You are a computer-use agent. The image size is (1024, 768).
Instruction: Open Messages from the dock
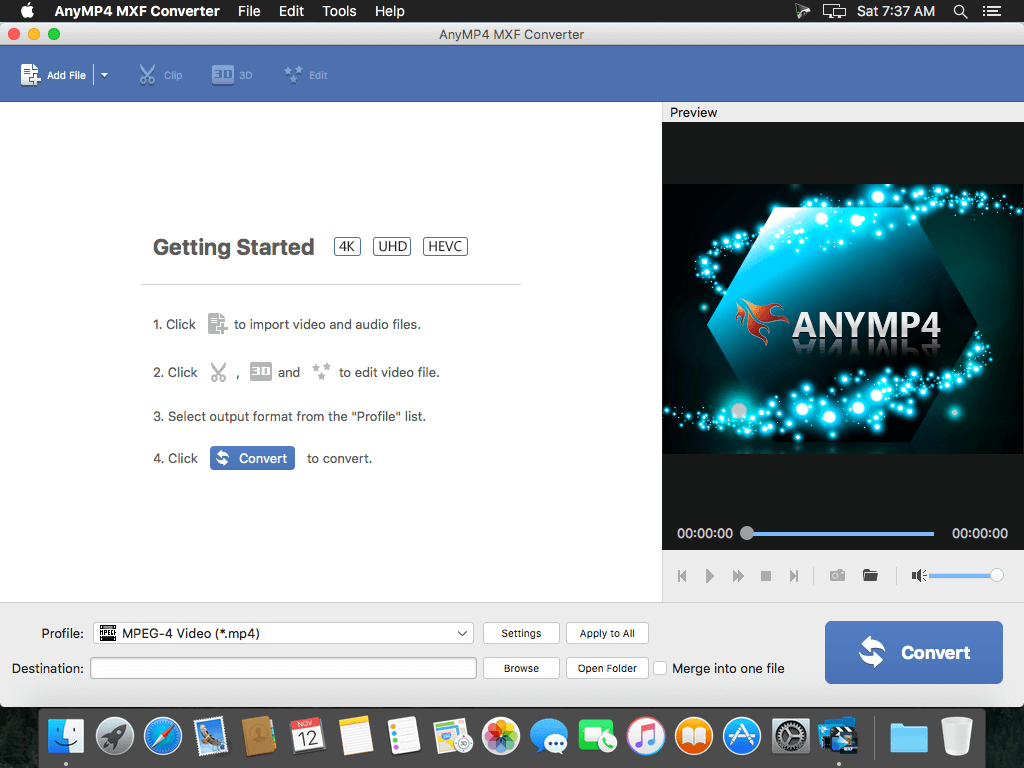click(549, 737)
